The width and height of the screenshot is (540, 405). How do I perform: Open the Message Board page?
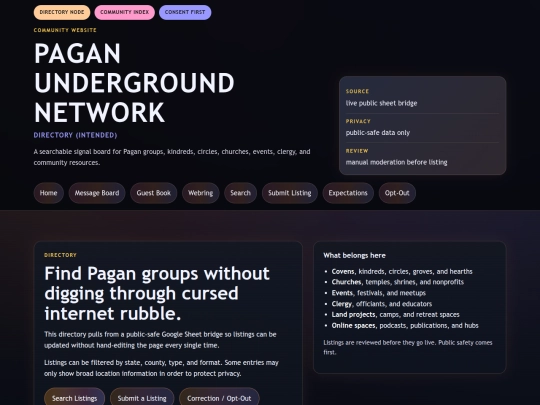pos(97,193)
